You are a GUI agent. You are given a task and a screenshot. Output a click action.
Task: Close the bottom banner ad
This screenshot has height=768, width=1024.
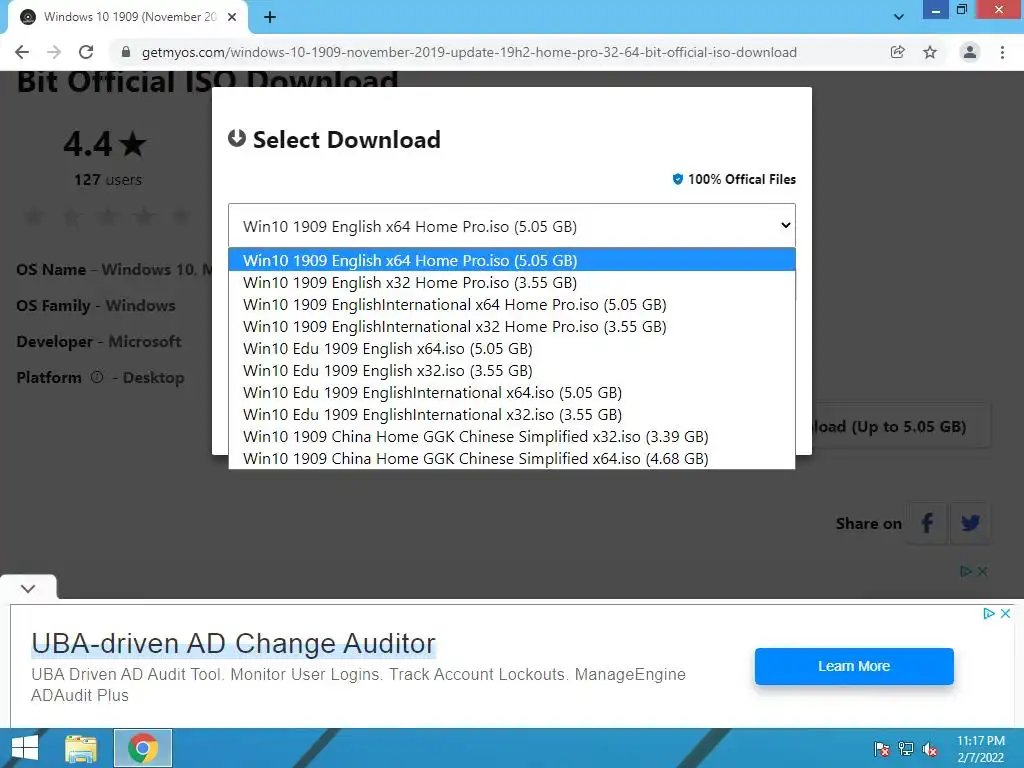pos(1006,613)
